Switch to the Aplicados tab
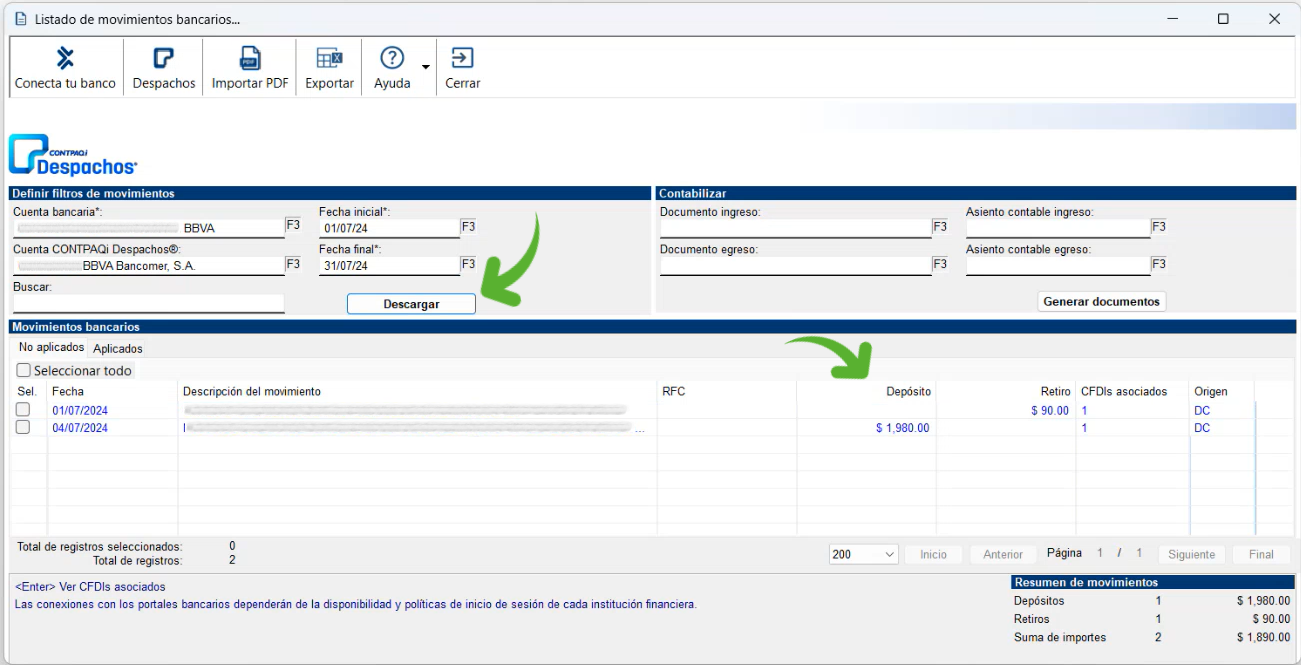 [x=118, y=349]
